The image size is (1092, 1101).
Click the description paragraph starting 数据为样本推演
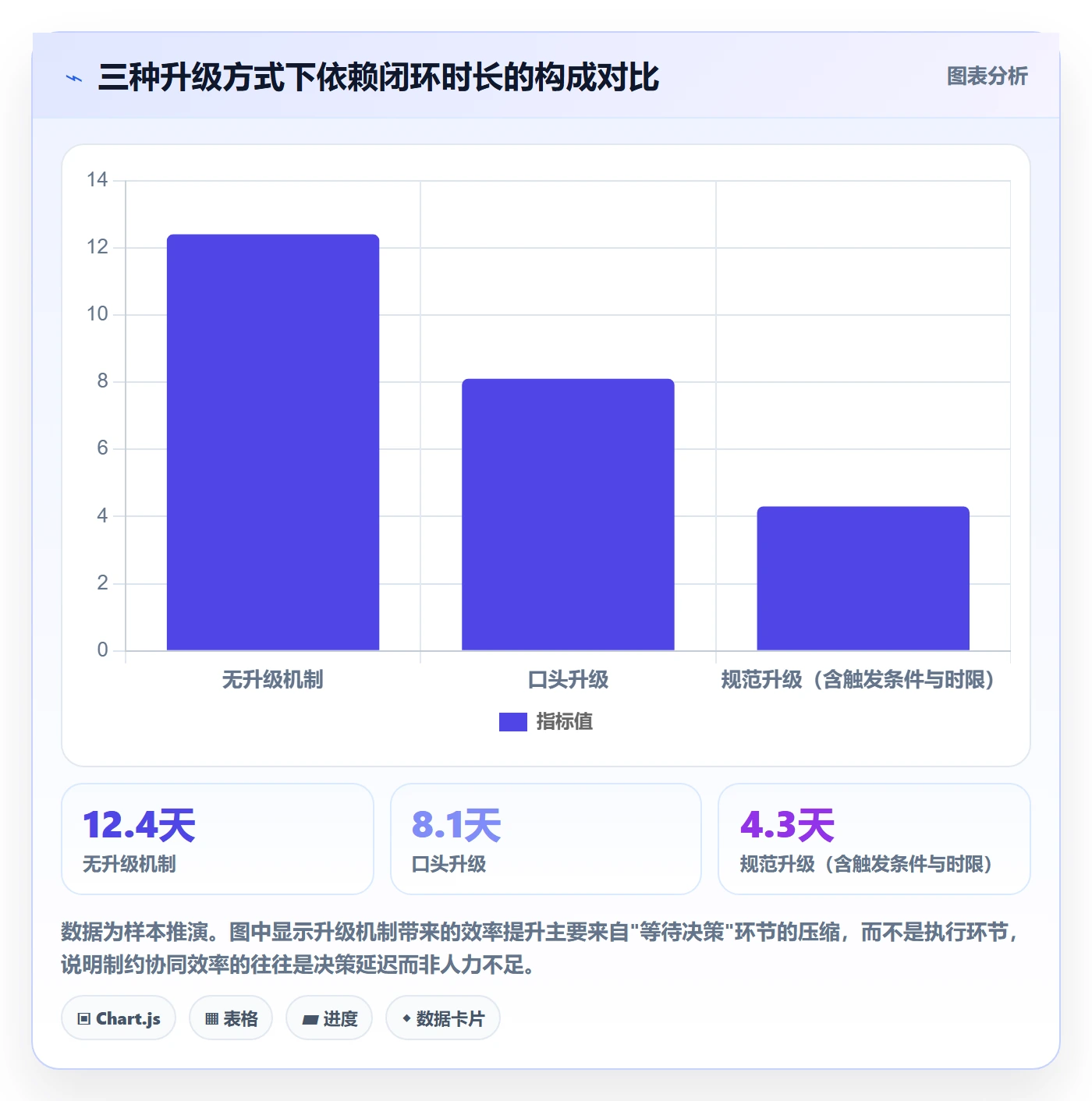[x=541, y=948]
